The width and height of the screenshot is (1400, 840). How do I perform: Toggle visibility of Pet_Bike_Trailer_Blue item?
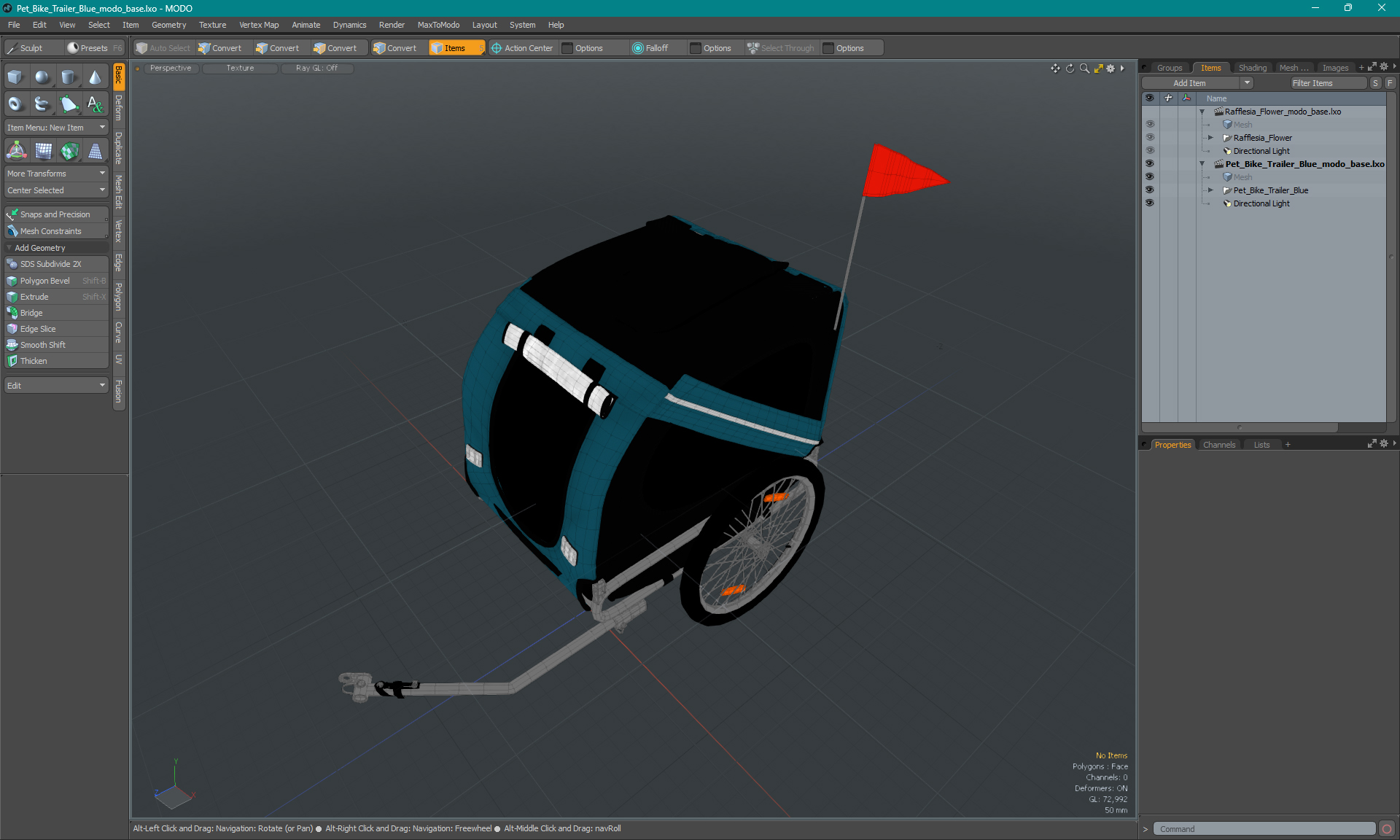click(1150, 190)
